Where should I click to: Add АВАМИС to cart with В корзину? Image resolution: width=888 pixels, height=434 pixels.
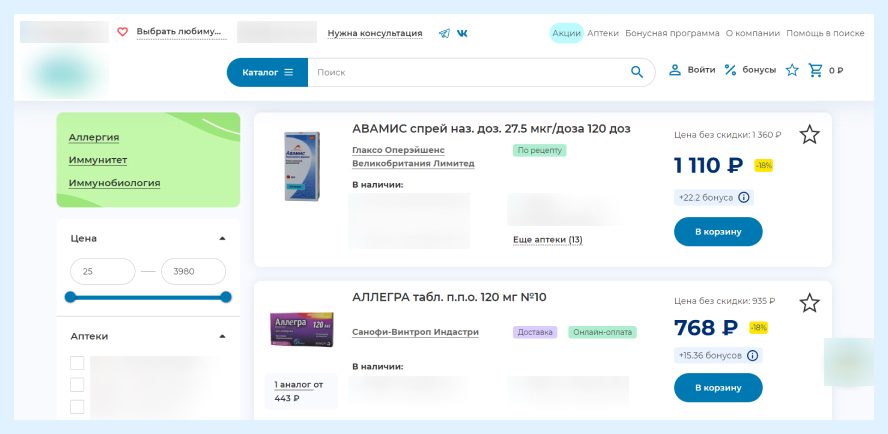(718, 231)
